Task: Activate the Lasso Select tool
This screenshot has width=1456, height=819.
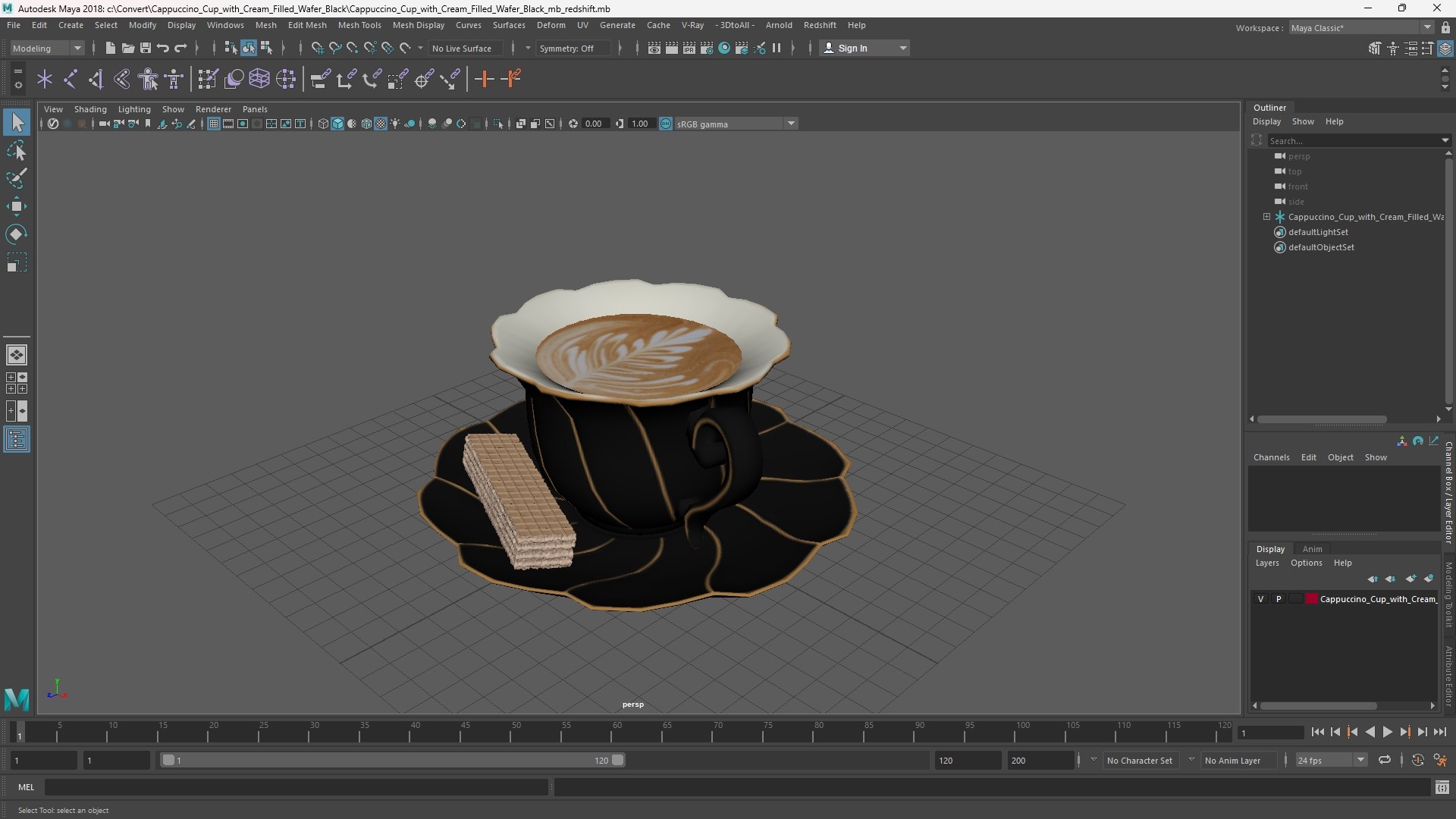Action: click(17, 150)
